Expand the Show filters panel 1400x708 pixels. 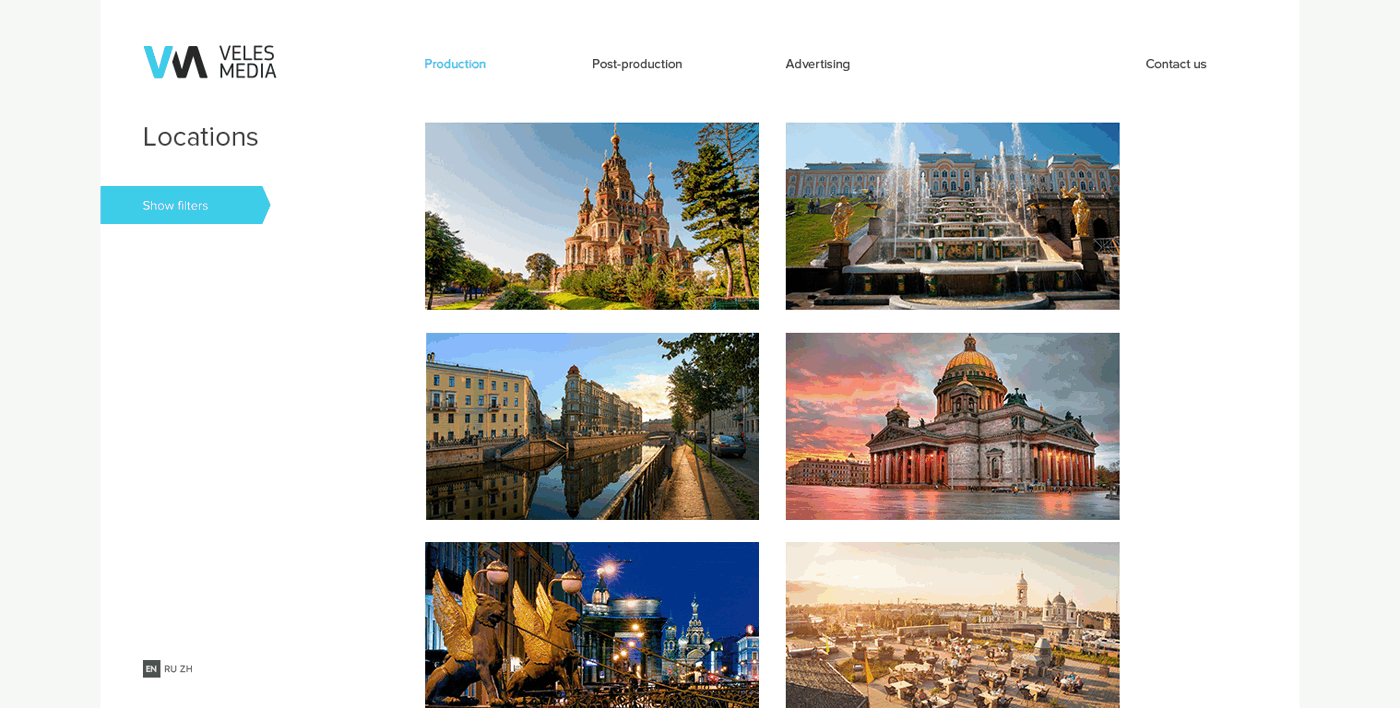point(176,205)
